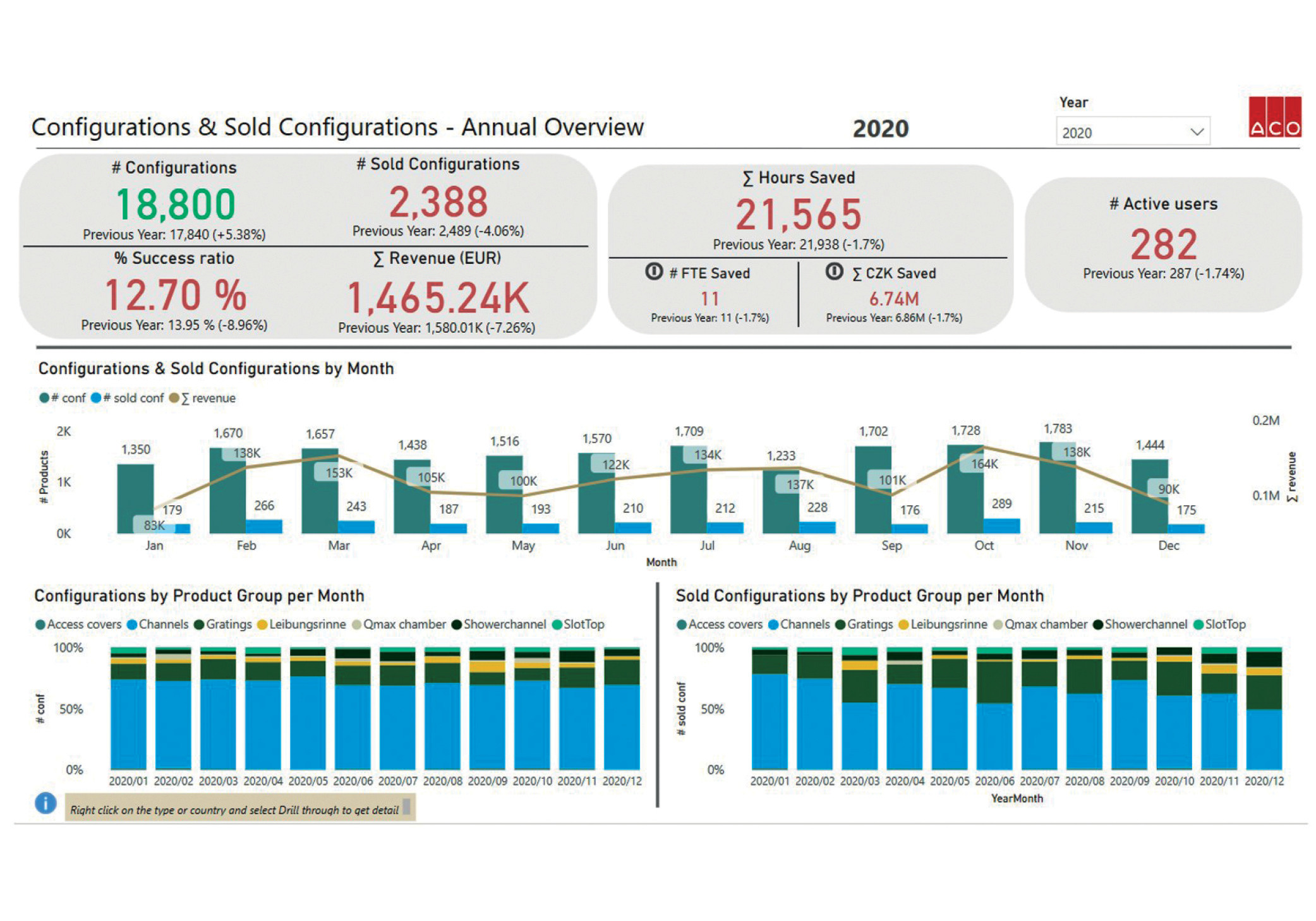
Task: Click Configurations by Product Group per Month title
Action: click(x=199, y=596)
